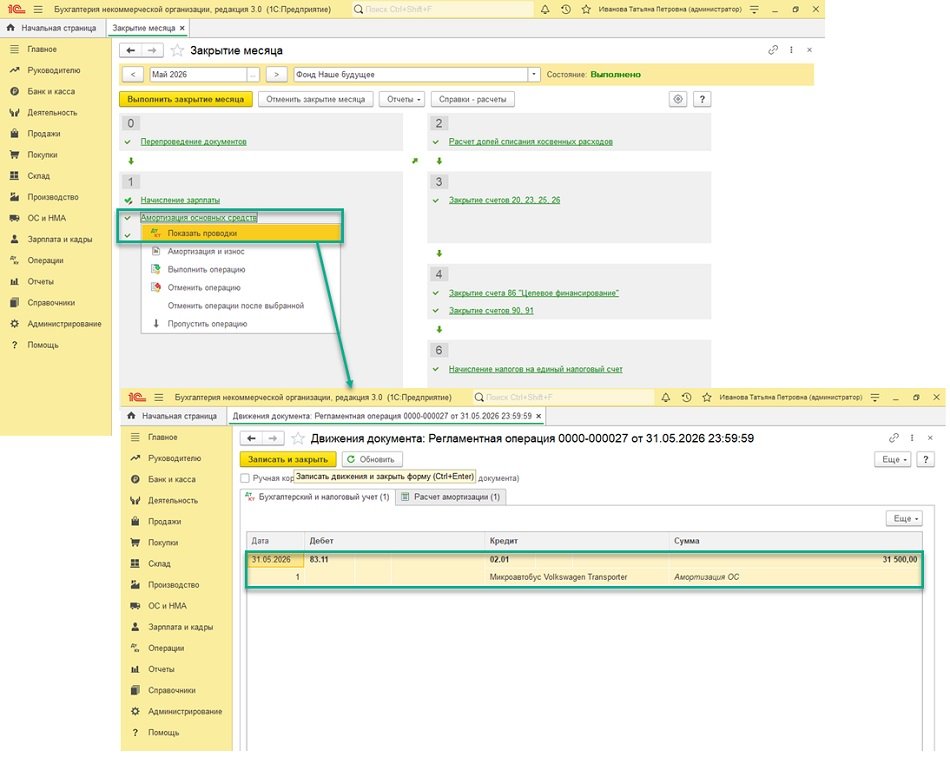Open settings gear icon on Закрытие месяца toolbar
Viewport: 950px width, 757px height.
click(x=678, y=99)
